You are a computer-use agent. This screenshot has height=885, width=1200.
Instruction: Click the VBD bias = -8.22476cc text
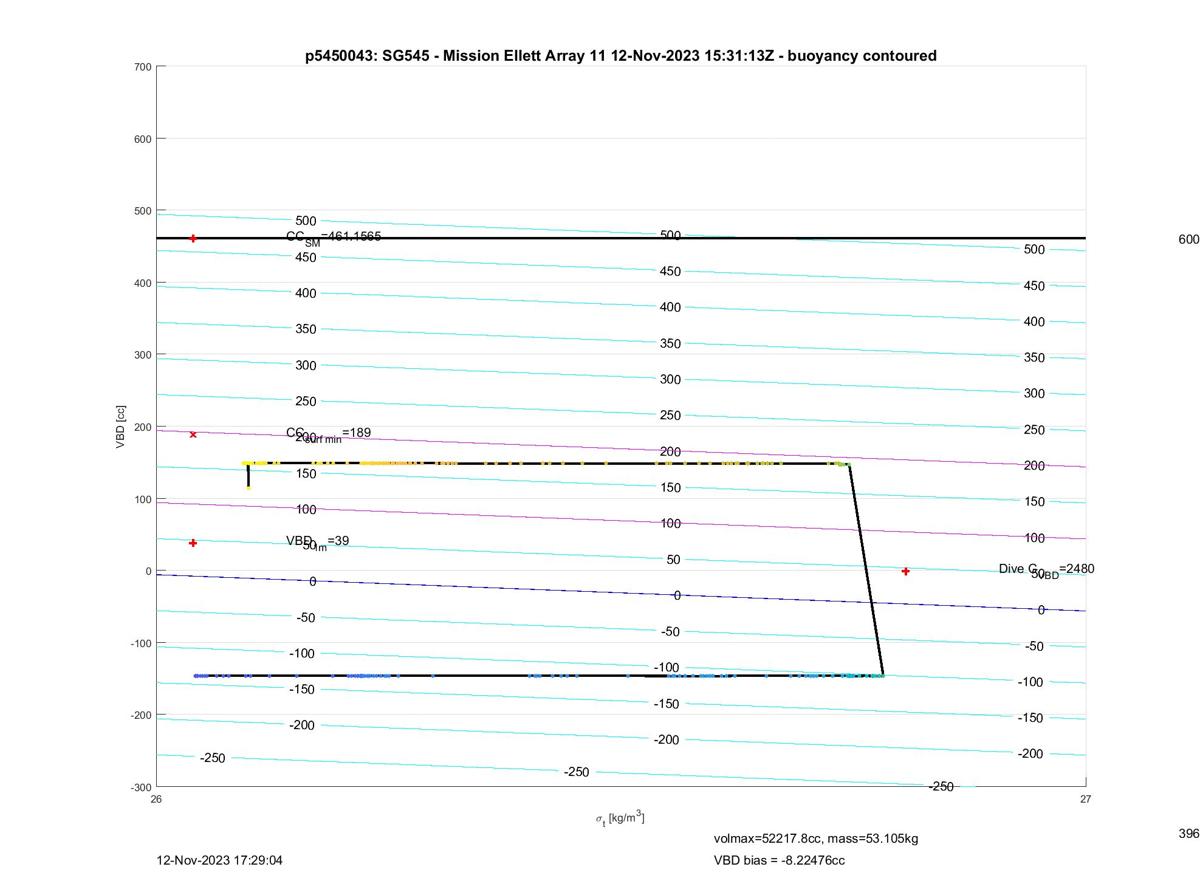coord(779,860)
